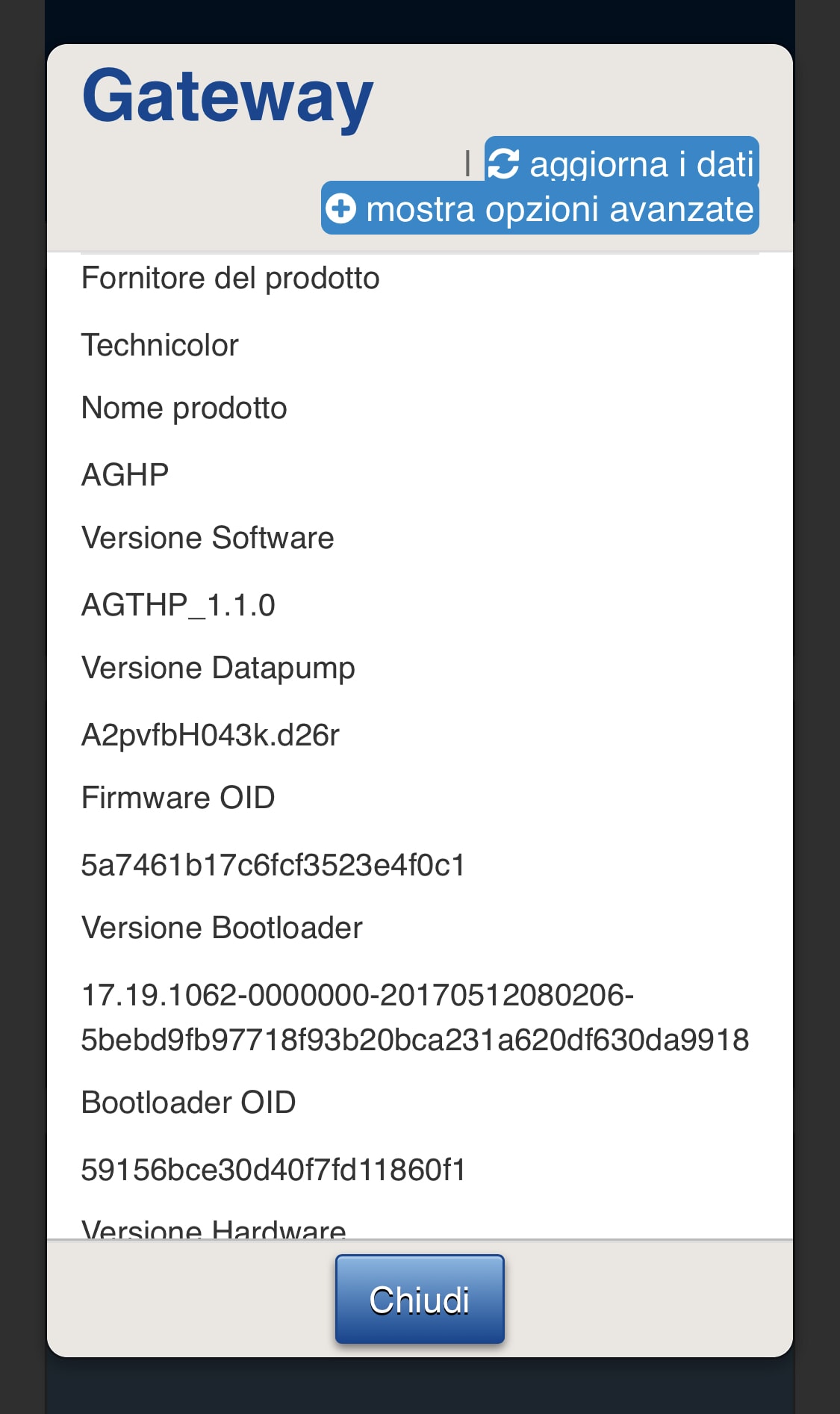This screenshot has width=840, height=1414.
Task: Select the A2pvfbH043k.d26r datapump value
Action: pyautogui.click(x=210, y=736)
